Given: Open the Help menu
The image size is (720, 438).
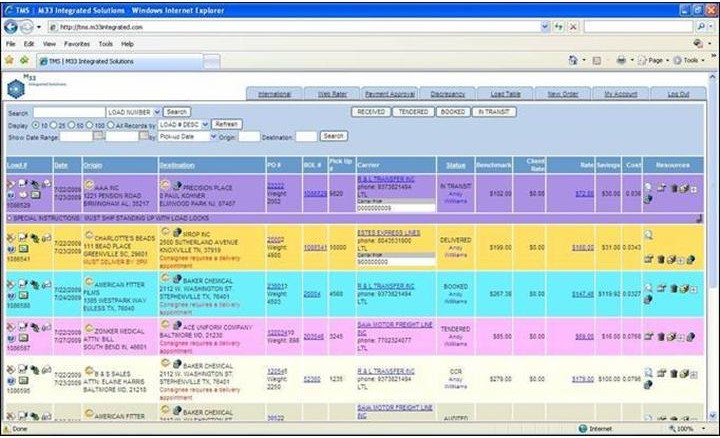Looking at the screenshot, I should 127,44.
